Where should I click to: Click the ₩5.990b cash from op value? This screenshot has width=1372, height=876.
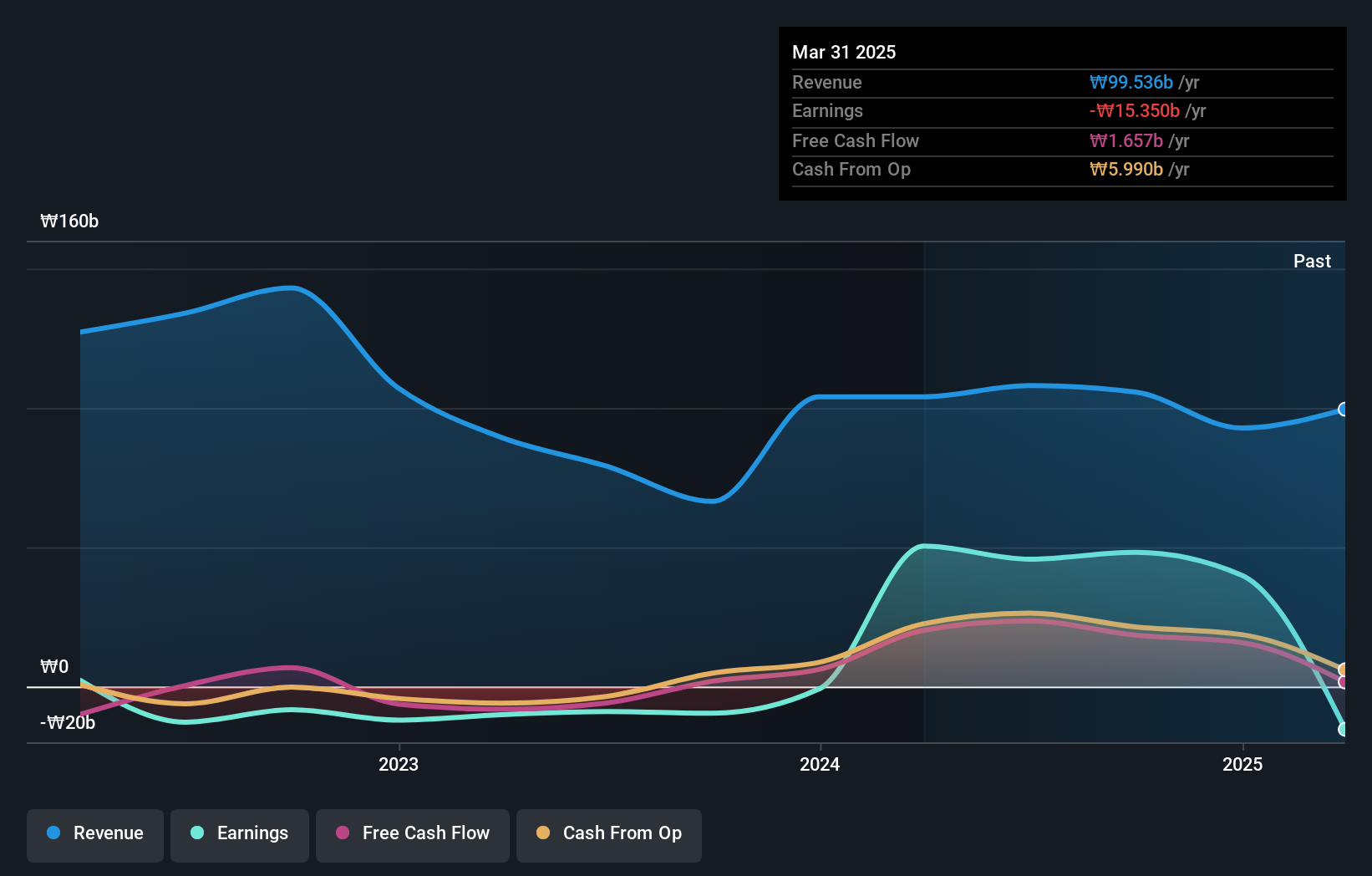[1126, 169]
